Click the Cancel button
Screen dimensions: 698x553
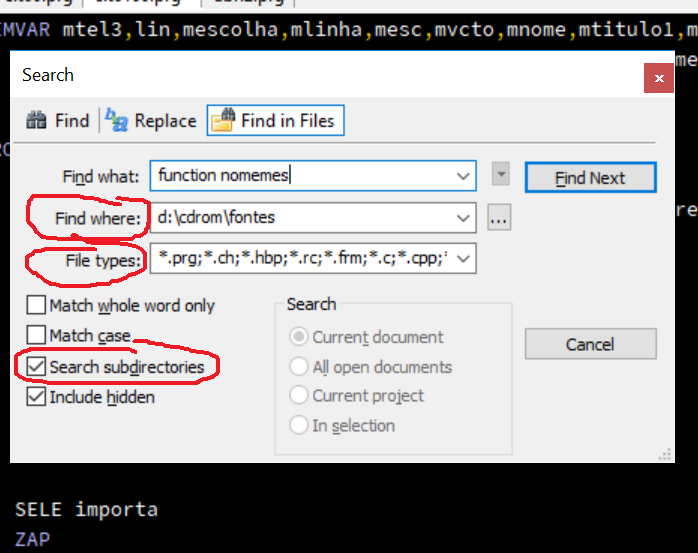tap(590, 344)
